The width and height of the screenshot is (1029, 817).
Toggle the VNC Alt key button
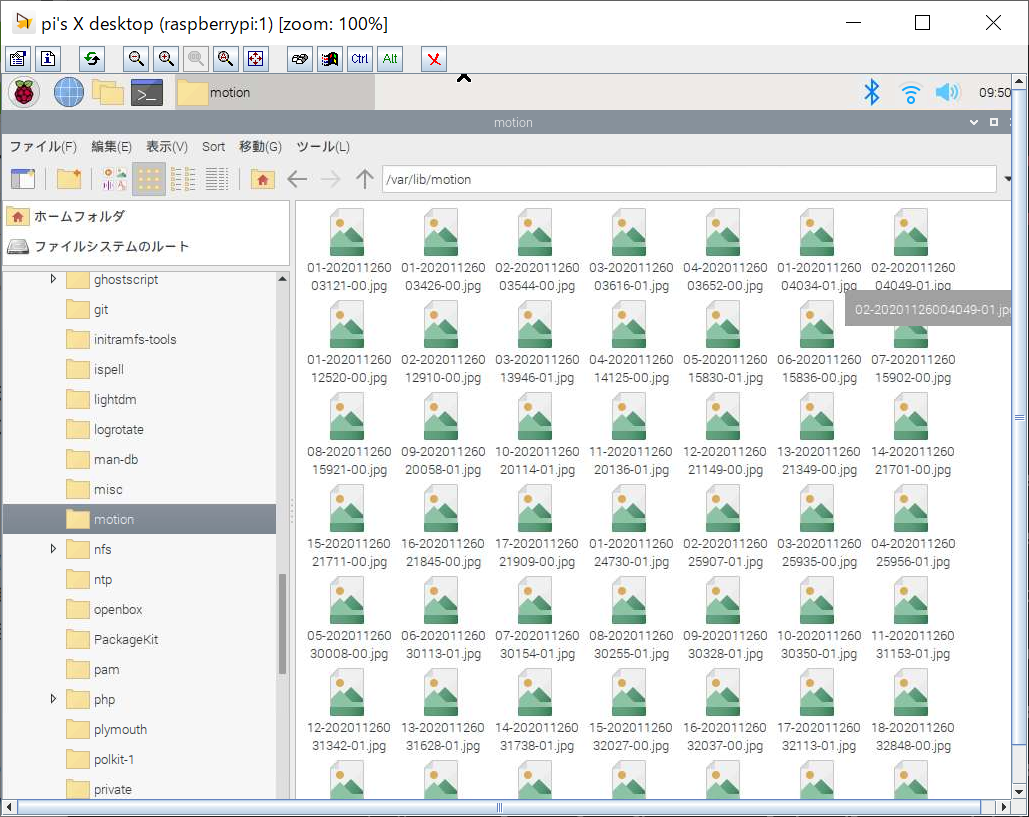(390, 59)
